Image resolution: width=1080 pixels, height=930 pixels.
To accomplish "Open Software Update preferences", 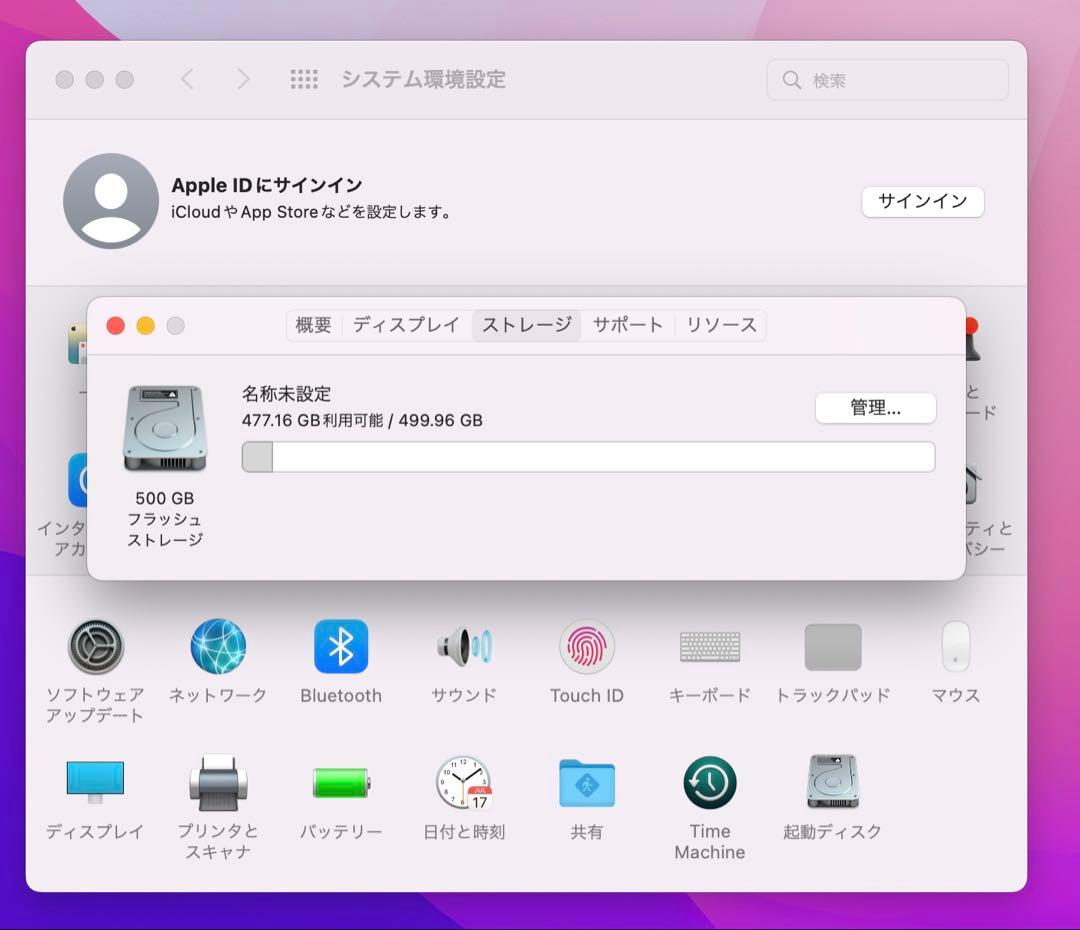I will point(96,646).
